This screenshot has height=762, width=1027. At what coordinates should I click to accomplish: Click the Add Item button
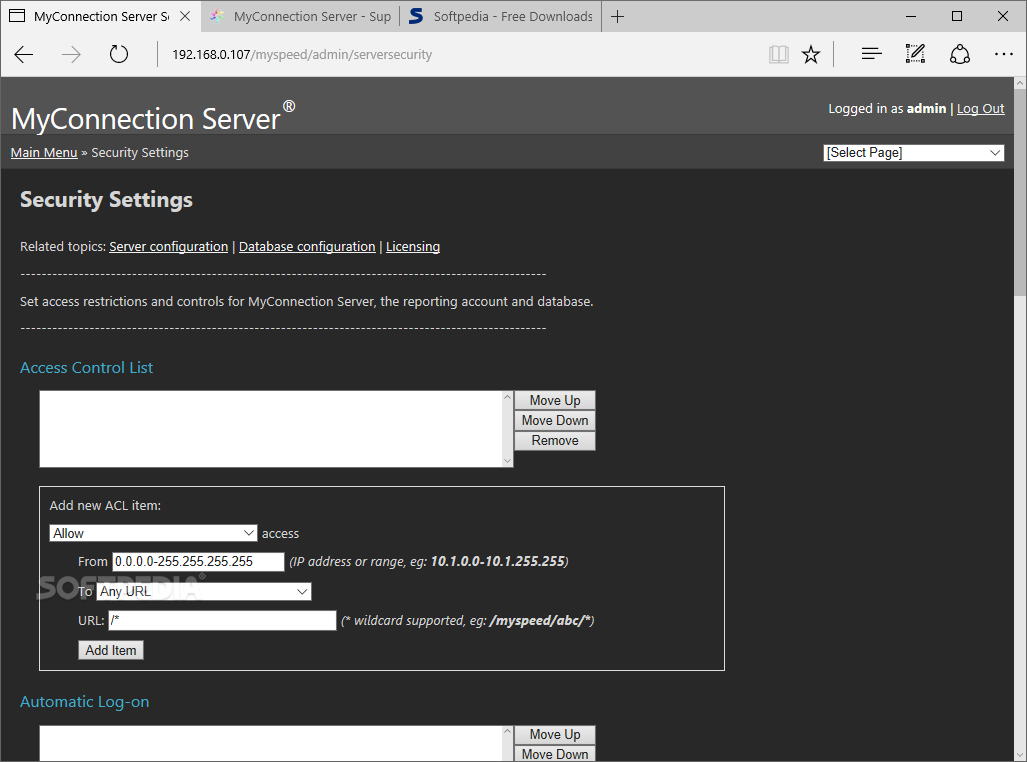click(111, 650)
